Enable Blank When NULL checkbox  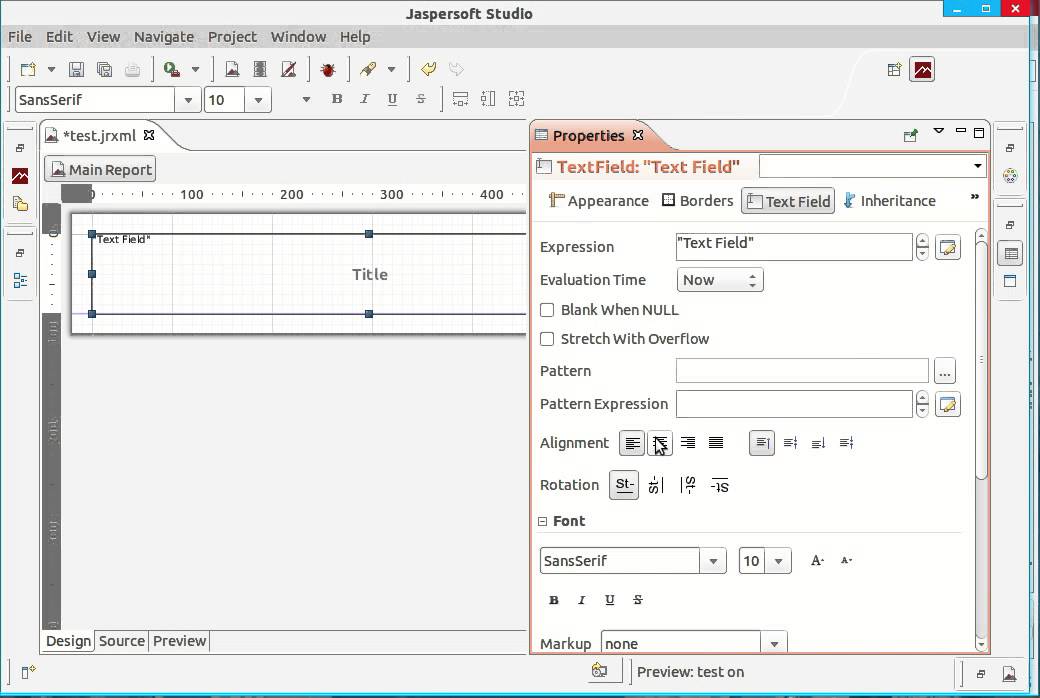click(547, 310)
